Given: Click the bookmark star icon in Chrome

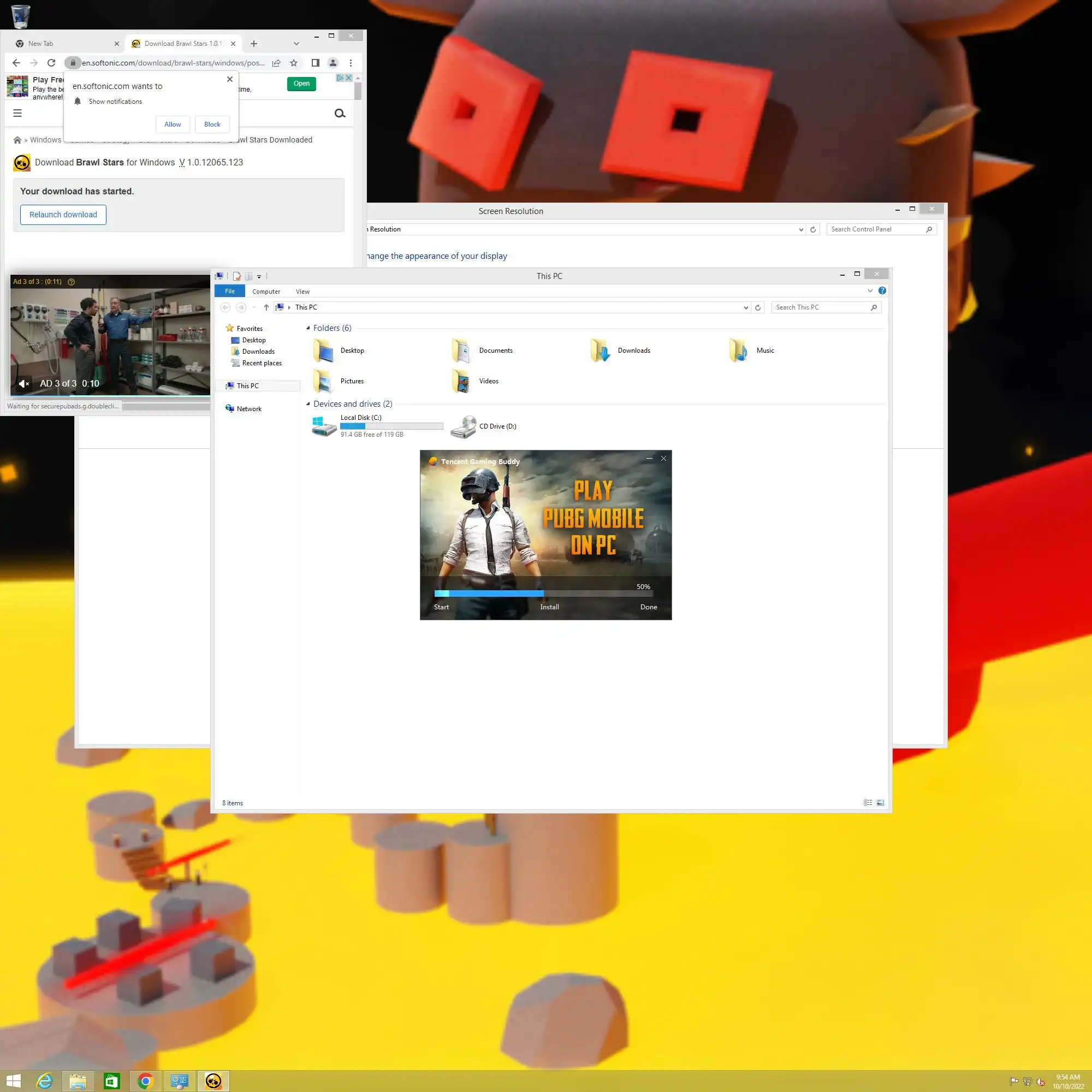Looking at the screenshot, I should (293, 63).
